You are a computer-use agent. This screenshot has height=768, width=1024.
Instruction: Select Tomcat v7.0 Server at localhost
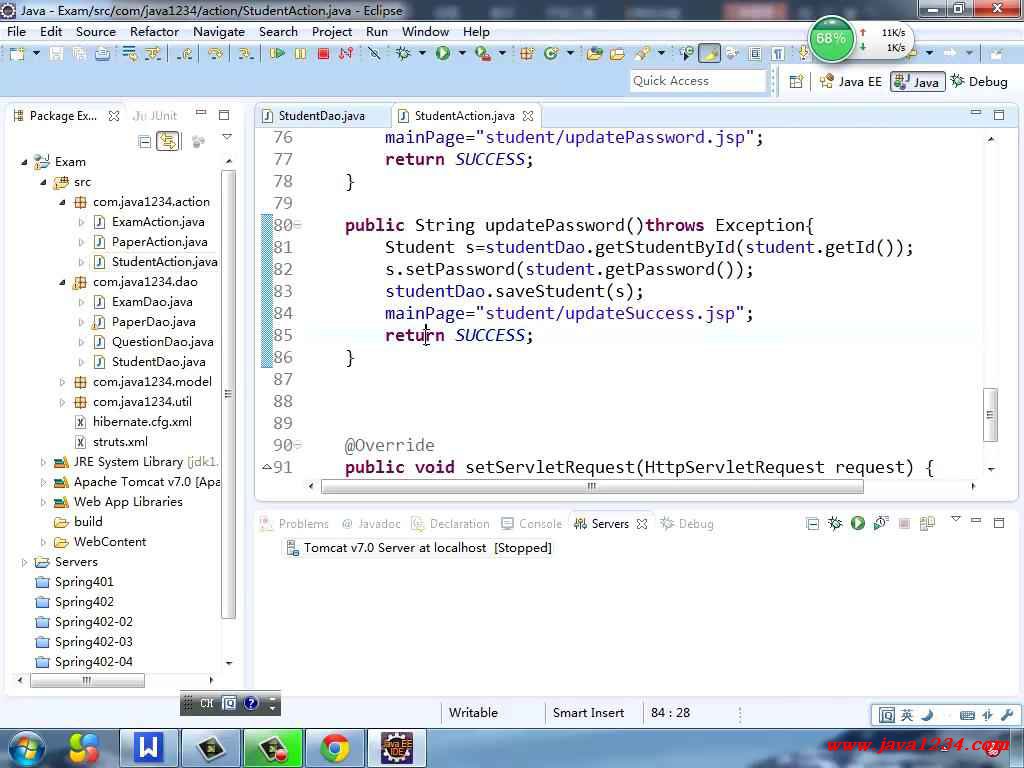click(x=419, y=548)
